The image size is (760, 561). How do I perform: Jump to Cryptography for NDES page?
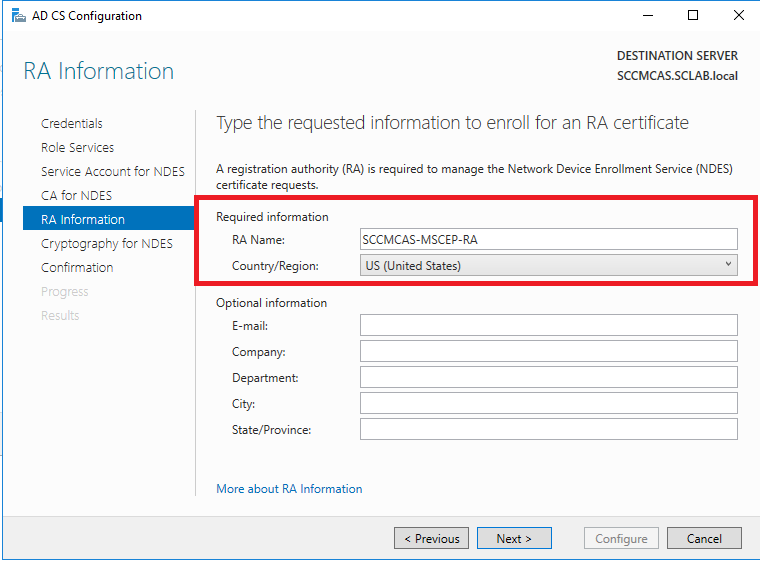pos(107,244)
